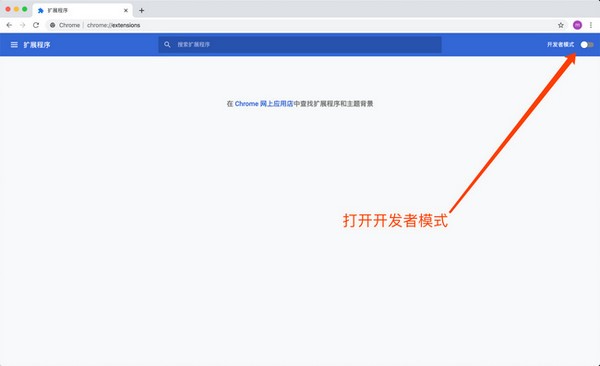Image resolution: width=600 pixels, height=366 pixels.
Task: Click the puzzle-piece favicon on the tab
Action: click(41, 11)
